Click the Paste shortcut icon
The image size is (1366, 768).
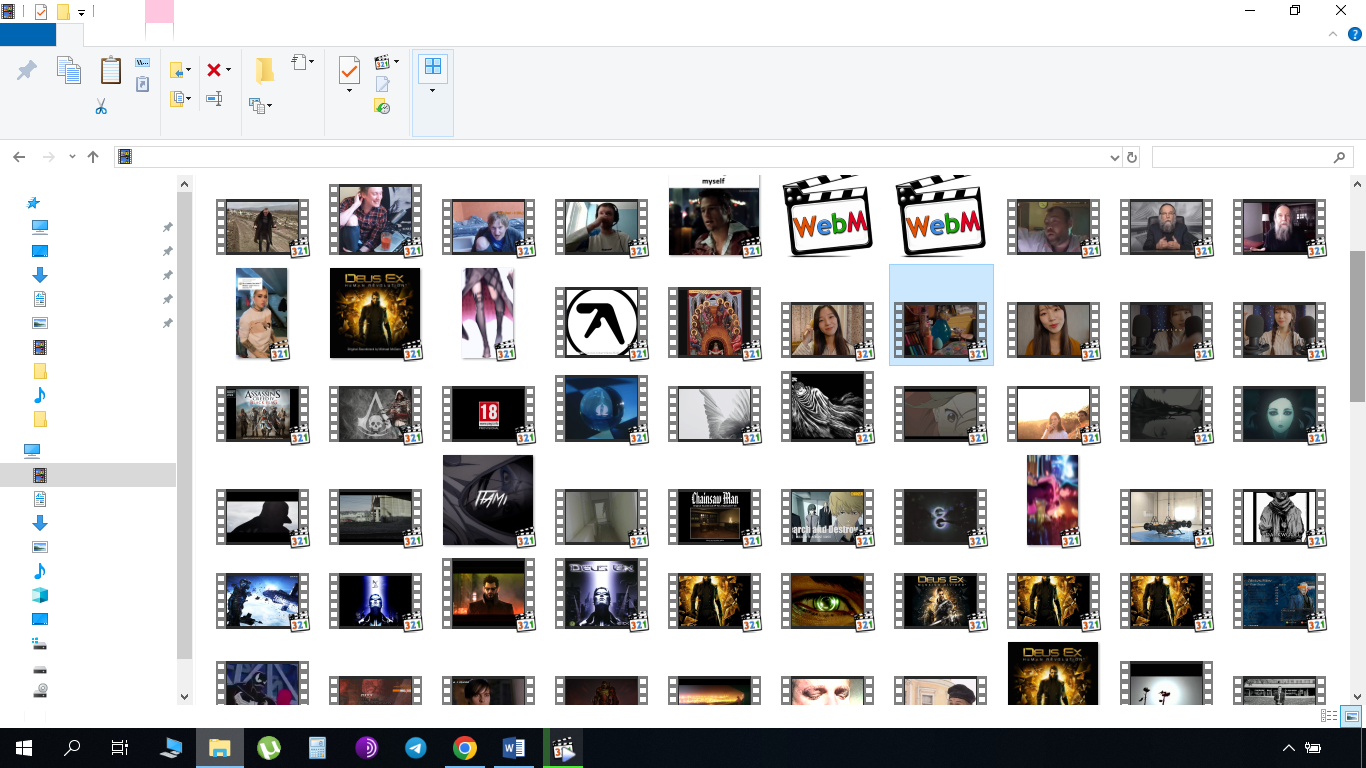[143, 84]
